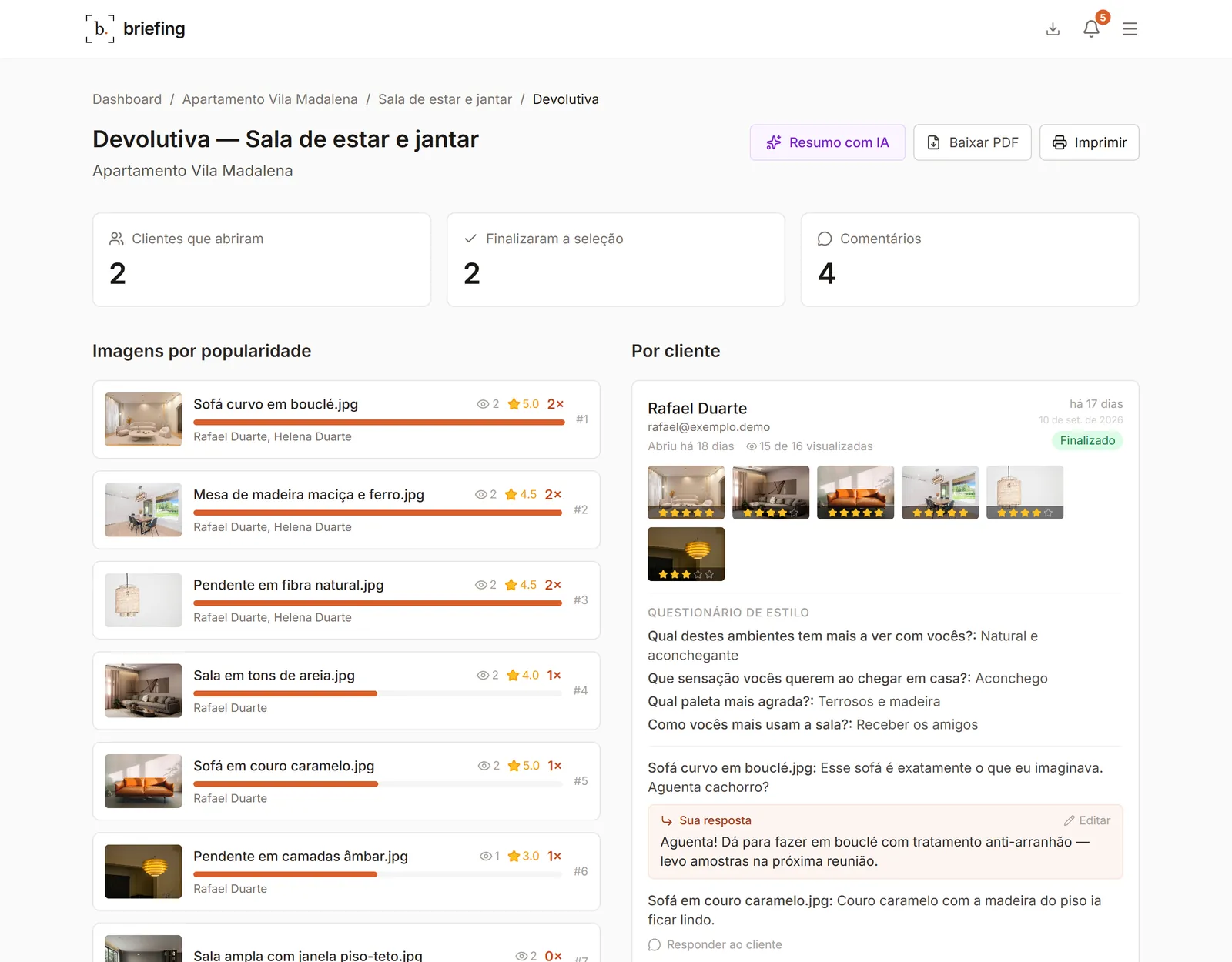Screen dimensions: 1232x962
Task: Click star icon for Sofá em couro caramelo
Action: tap(514, 766)
